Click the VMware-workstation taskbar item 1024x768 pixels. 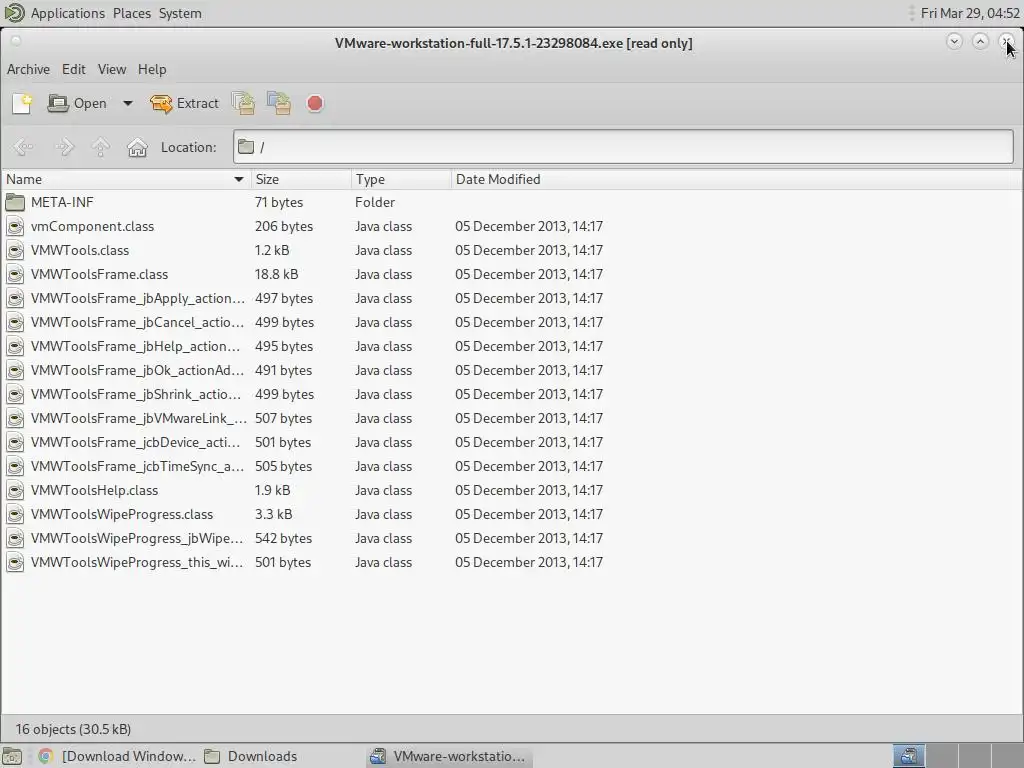click(x=449, y=756)
